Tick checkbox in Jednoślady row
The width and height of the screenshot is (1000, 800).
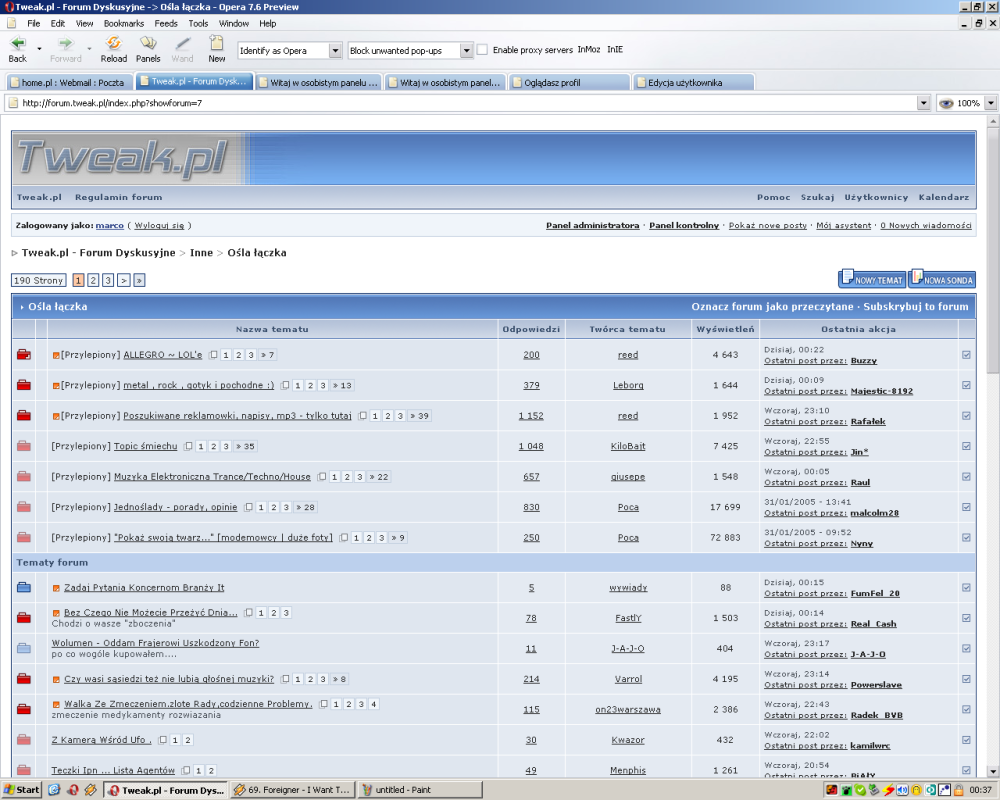click(x=966, y=507)
